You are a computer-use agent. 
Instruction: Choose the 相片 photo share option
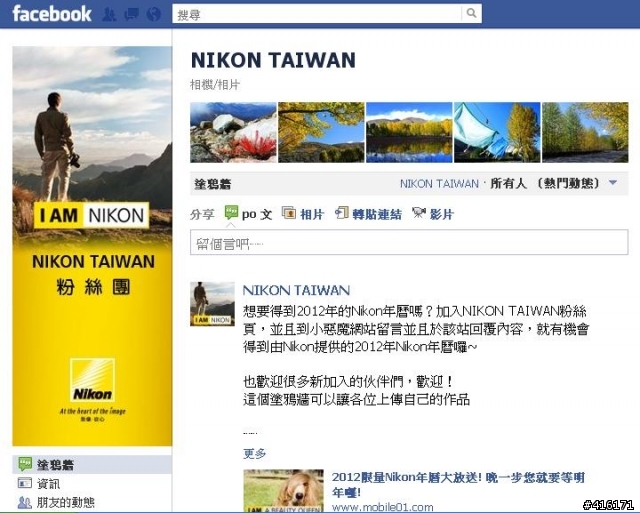(302, 213)
